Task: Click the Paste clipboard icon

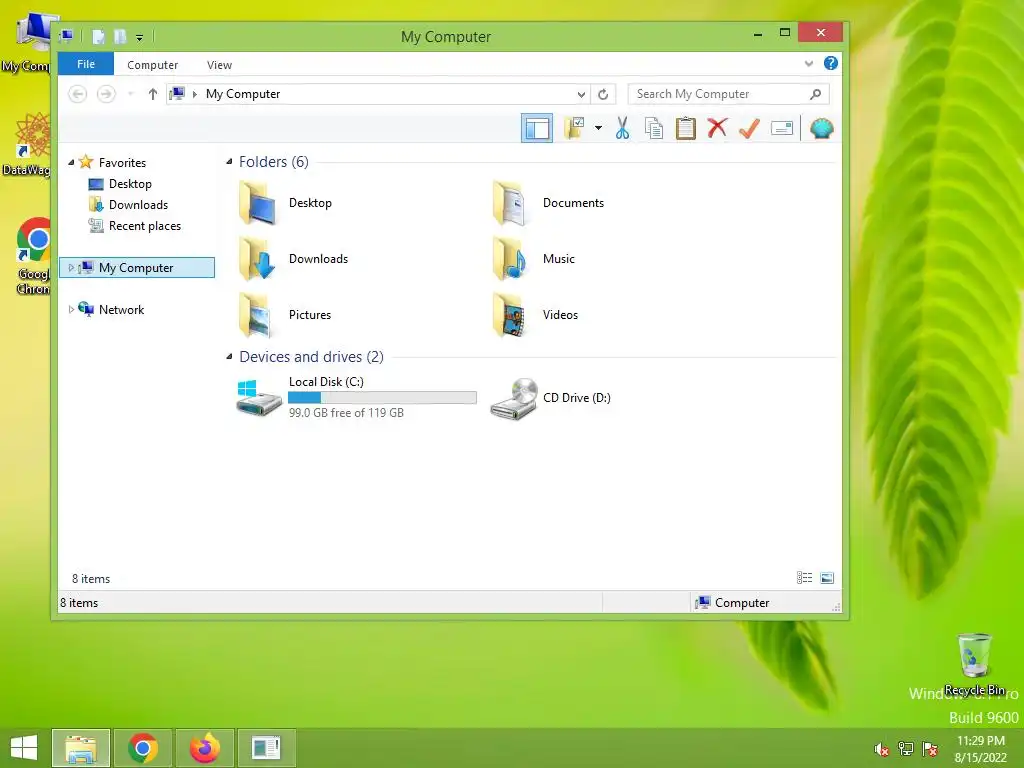Action: tap(686, 128)
